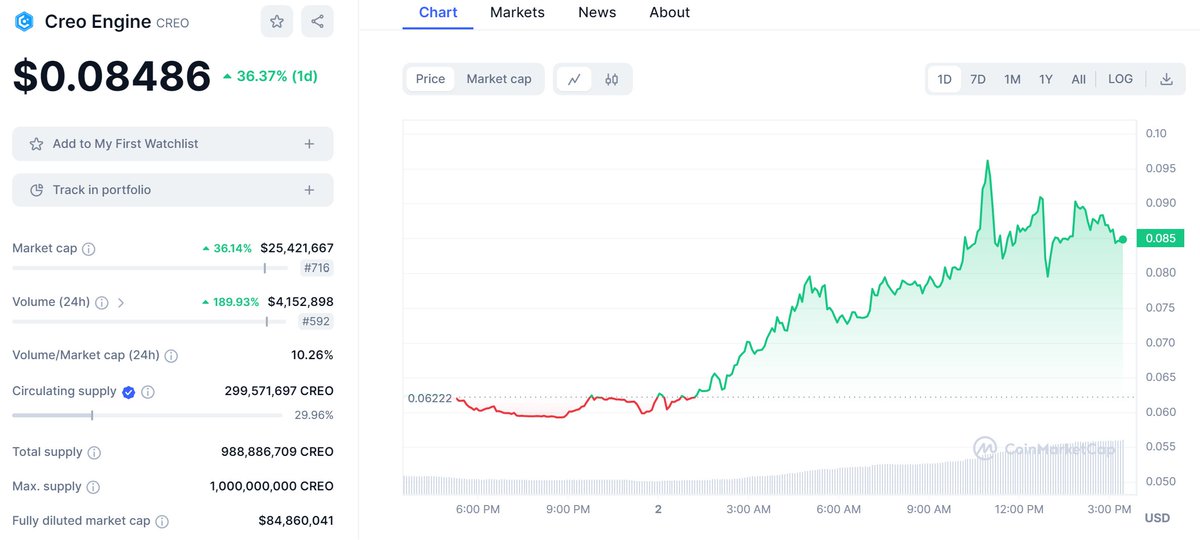Click the $0.08486 price heading
1200x540 pixels.
click(112, 77)
